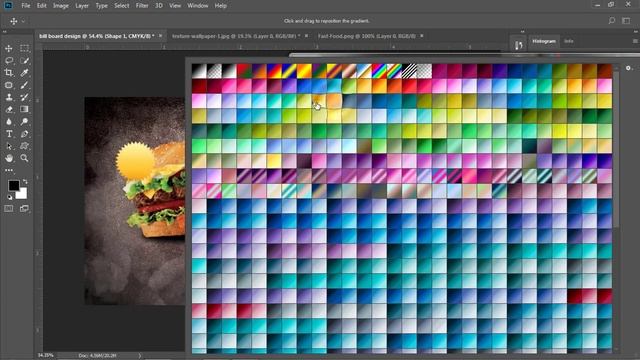640x360 pixels.
Task: Click the Photoshop logo in title bar
Action: [x=8, y=5]
